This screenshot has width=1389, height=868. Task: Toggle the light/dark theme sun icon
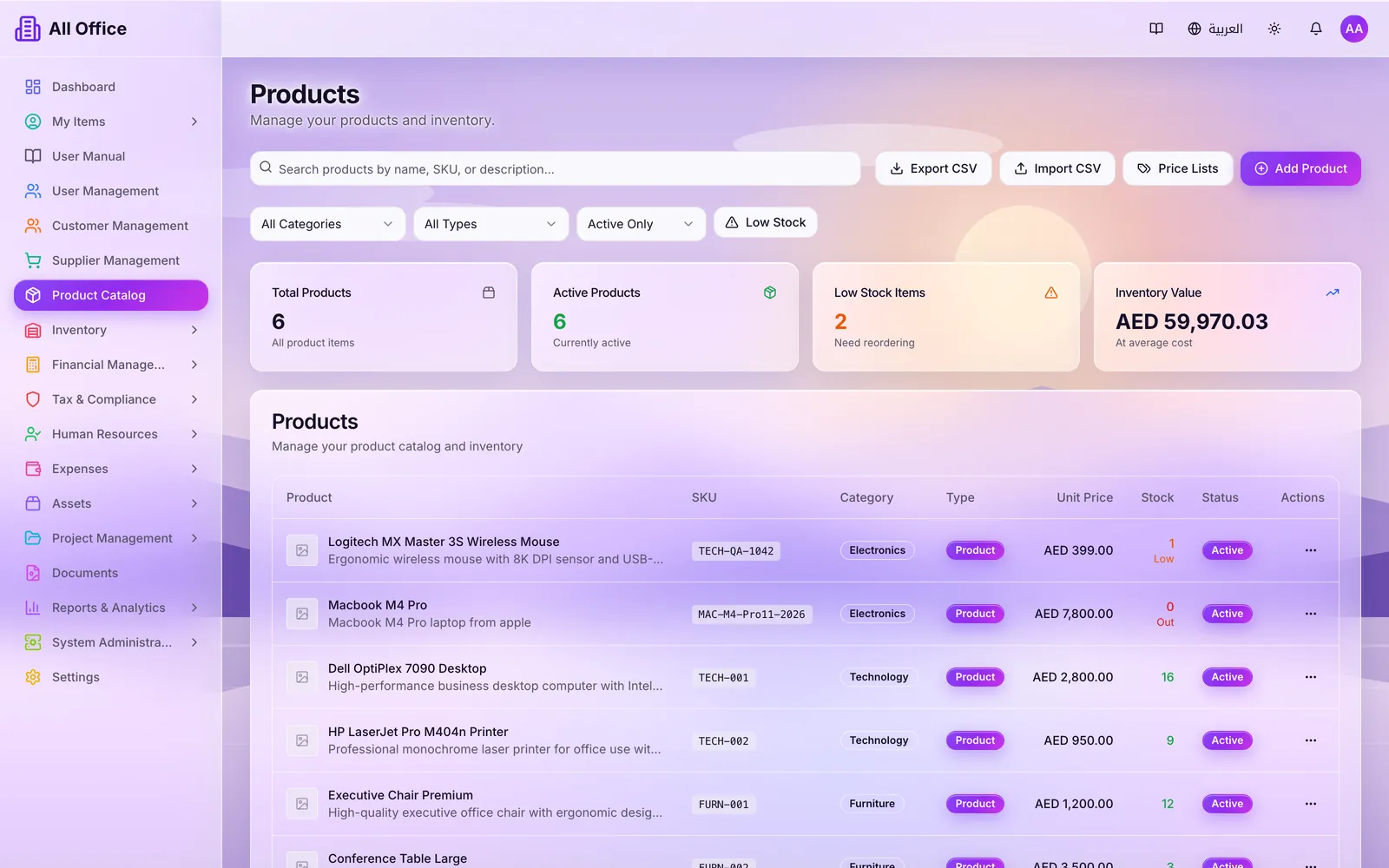(1274, 29)
